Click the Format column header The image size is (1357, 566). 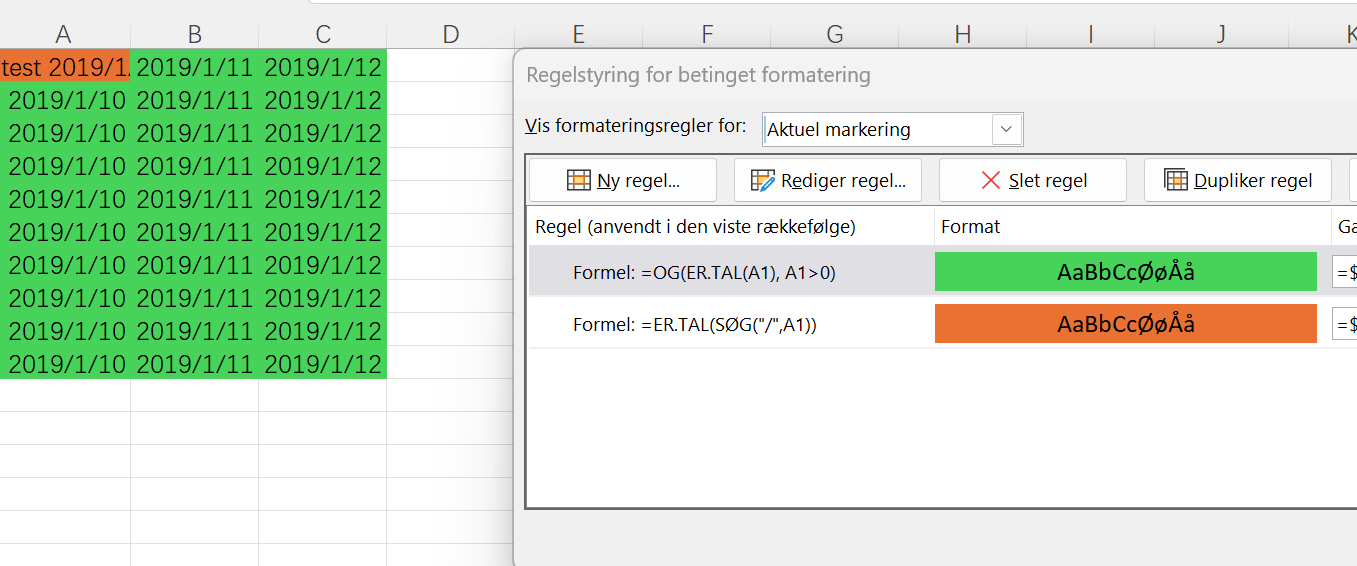click(x=970, y=227)
